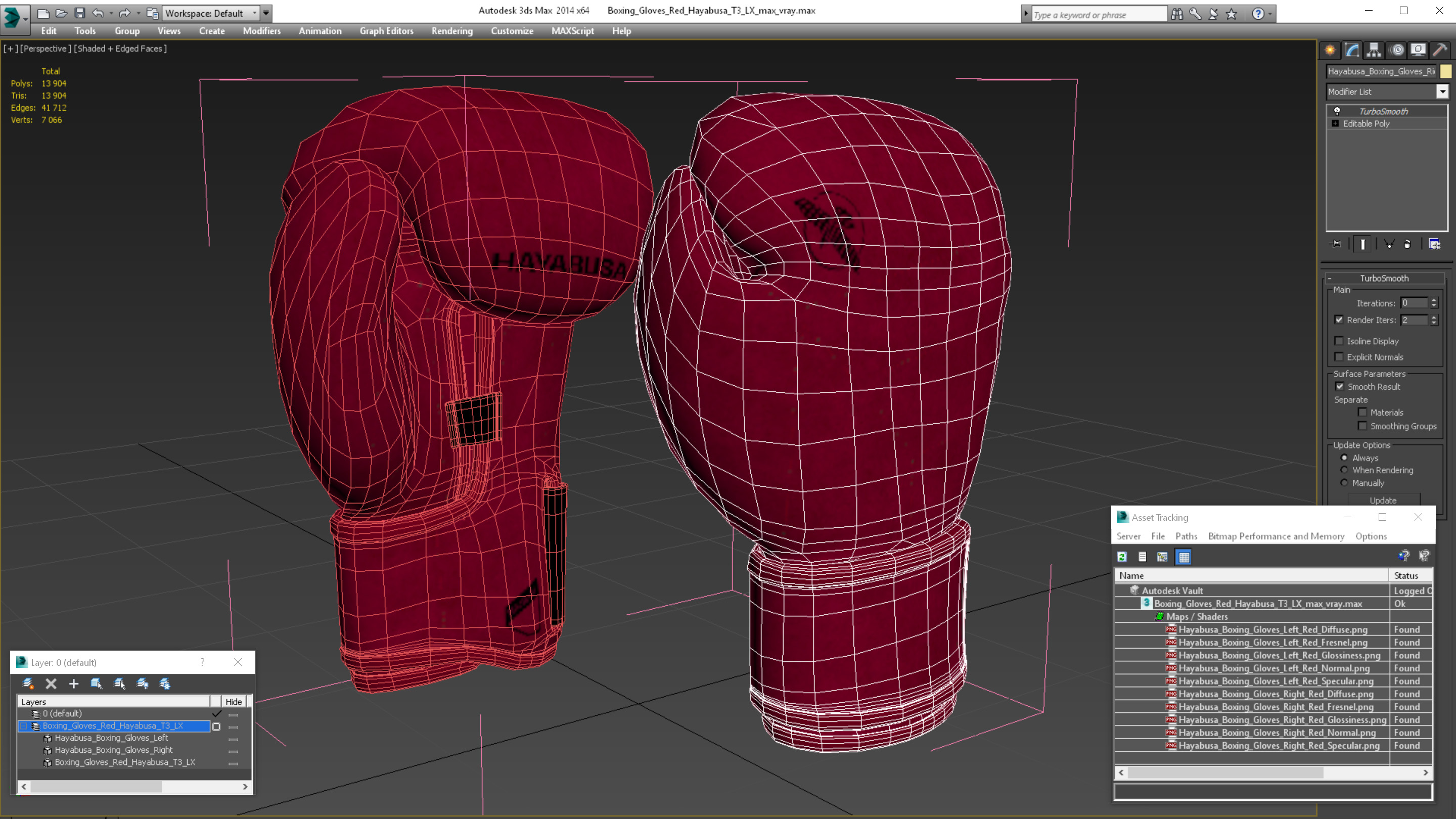Click the Open File icon
This screenshot has height=819, width=1456.
coord(61,13)
